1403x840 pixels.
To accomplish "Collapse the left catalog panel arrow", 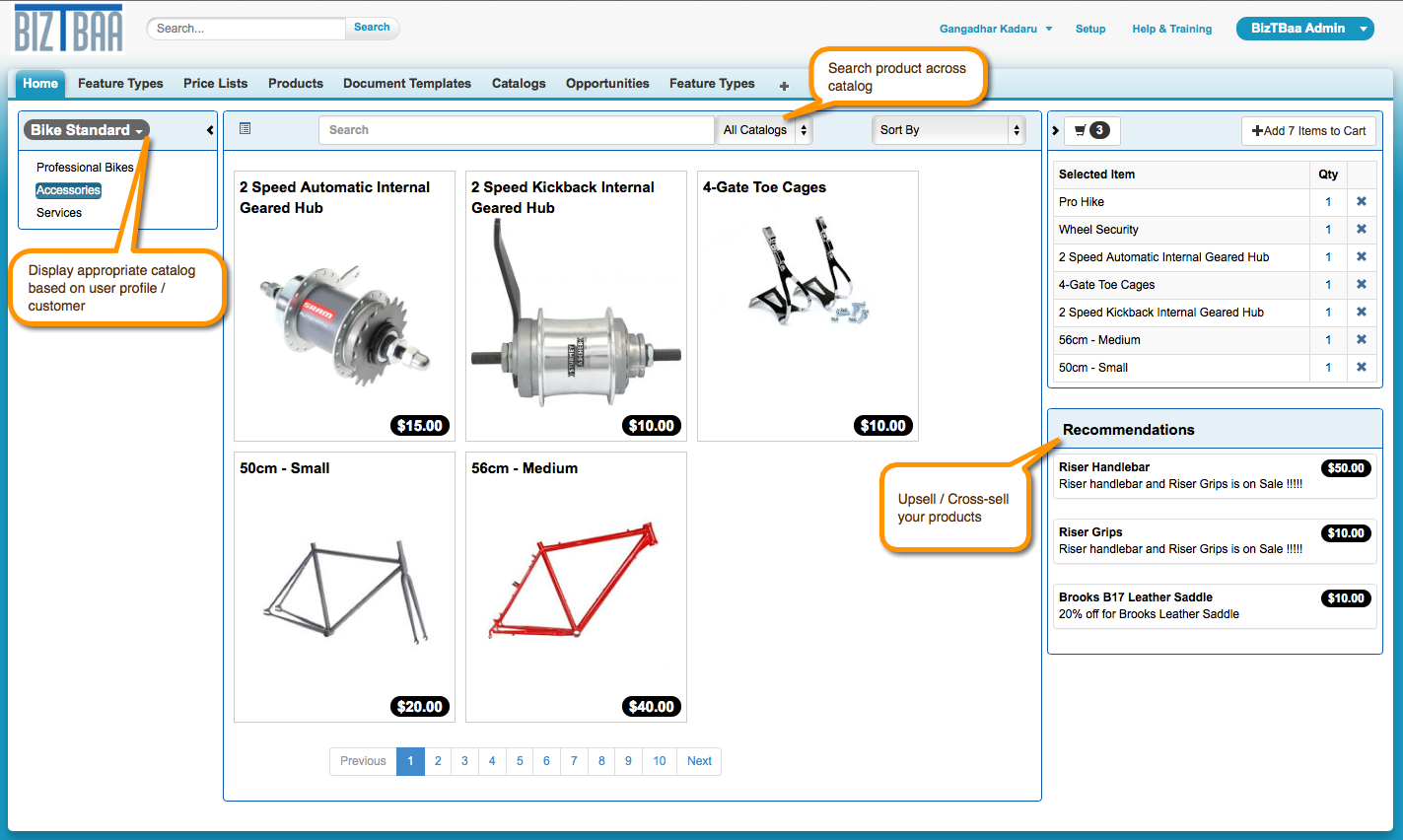I will click(210, 130).
